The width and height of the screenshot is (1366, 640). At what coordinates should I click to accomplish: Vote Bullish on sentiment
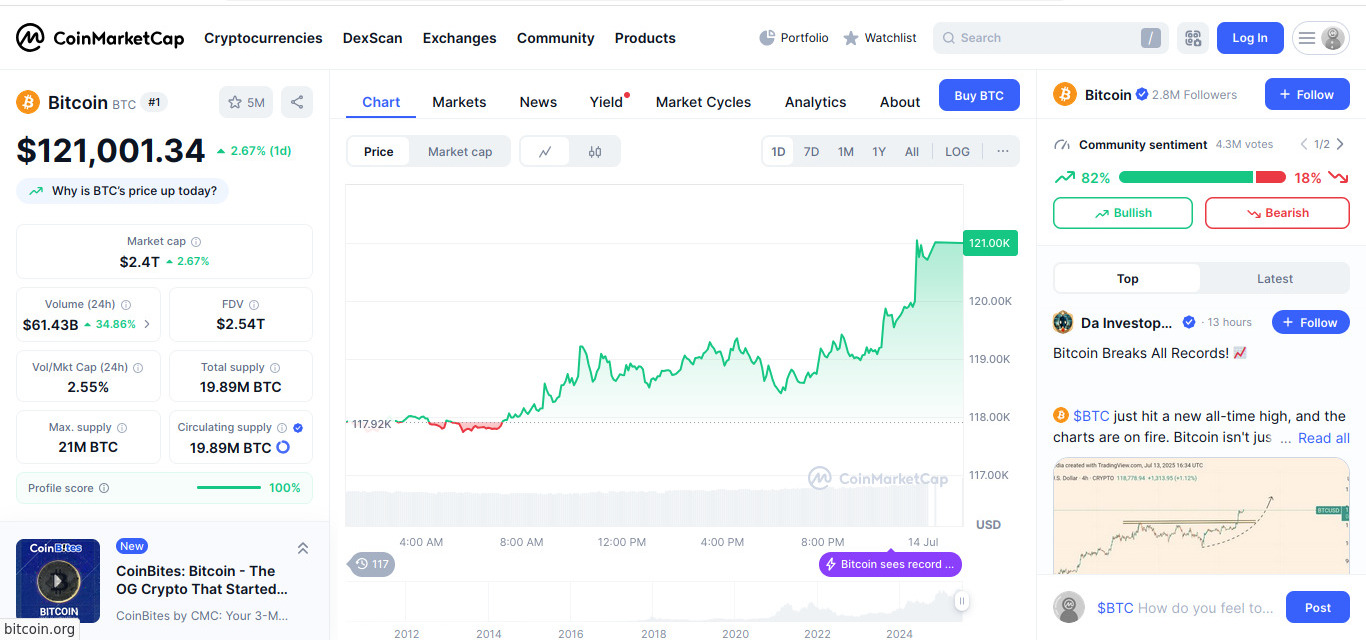1123,213
